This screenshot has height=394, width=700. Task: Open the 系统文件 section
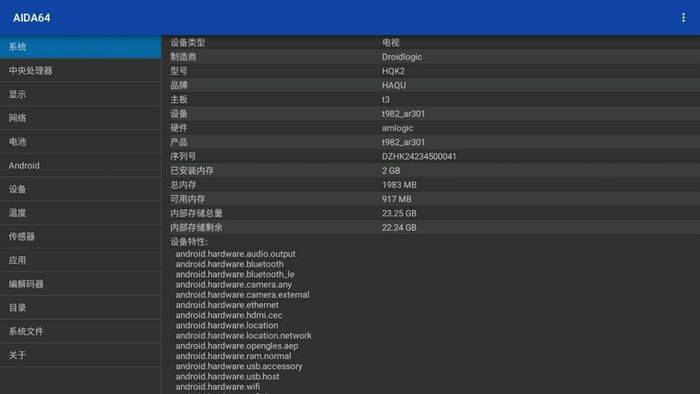point(80,331)
